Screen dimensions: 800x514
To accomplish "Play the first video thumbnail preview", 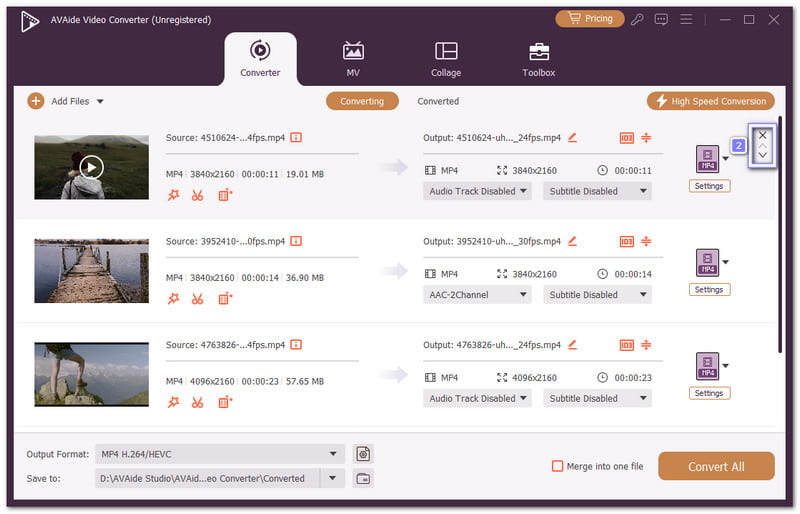I will click(x=91, y=167).
